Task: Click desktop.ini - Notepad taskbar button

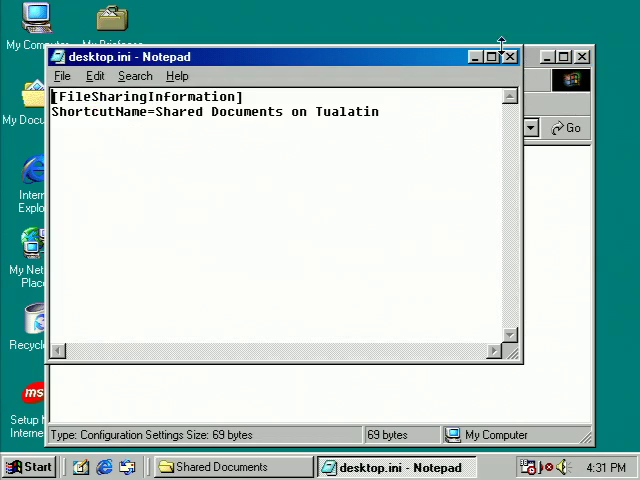Action: [396, 467]
